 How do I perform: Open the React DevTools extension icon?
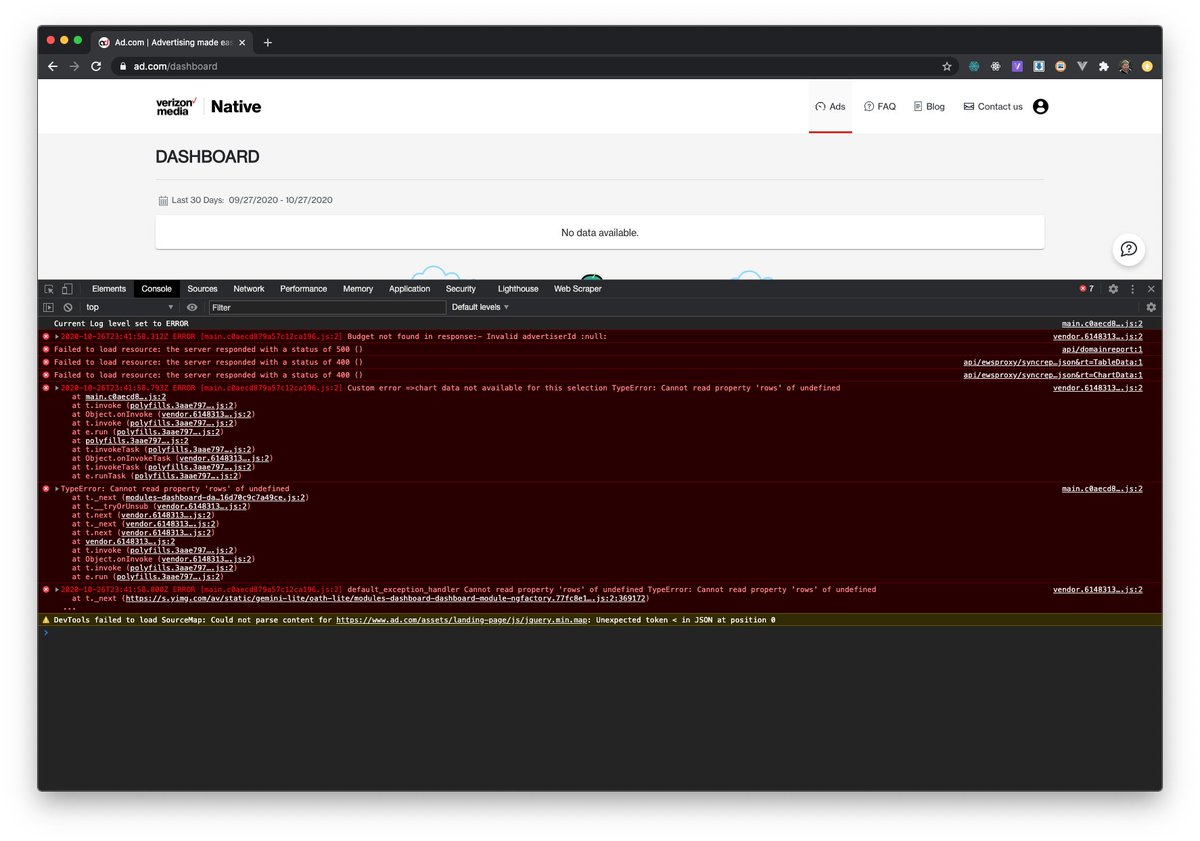(x=996, y=66)
